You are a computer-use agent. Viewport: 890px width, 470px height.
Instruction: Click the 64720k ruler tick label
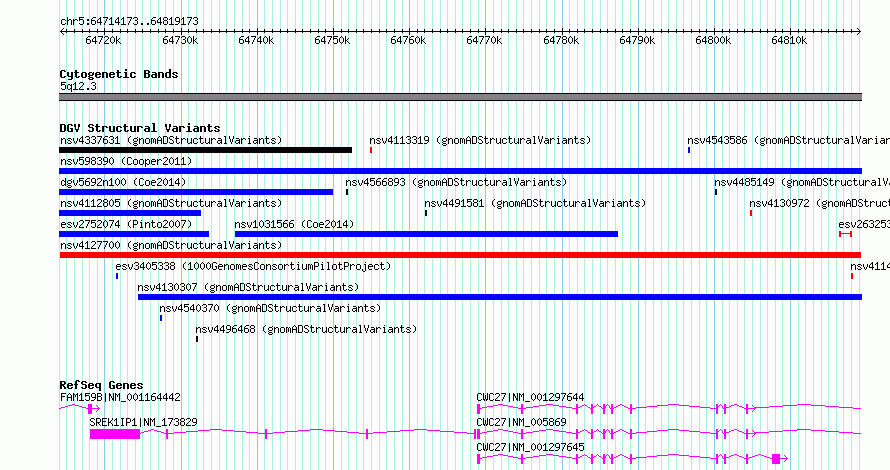[x=103, y=41]
